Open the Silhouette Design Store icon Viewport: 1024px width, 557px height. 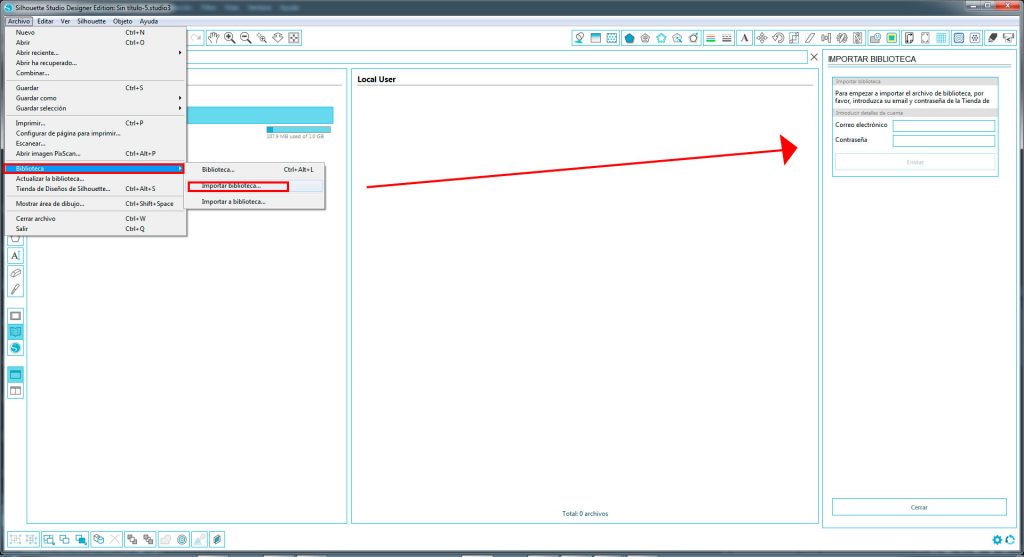pyautogui.click(x=15, y=347)
